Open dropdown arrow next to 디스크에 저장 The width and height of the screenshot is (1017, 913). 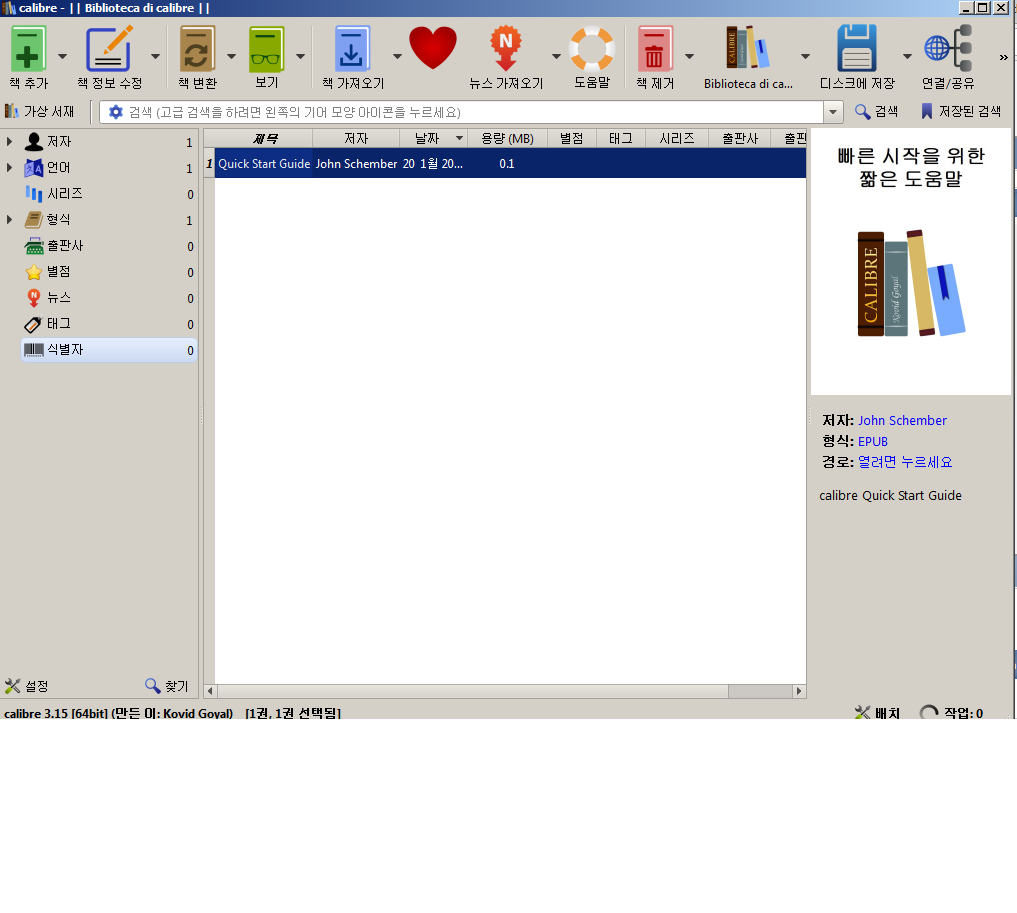click(907, 56)
